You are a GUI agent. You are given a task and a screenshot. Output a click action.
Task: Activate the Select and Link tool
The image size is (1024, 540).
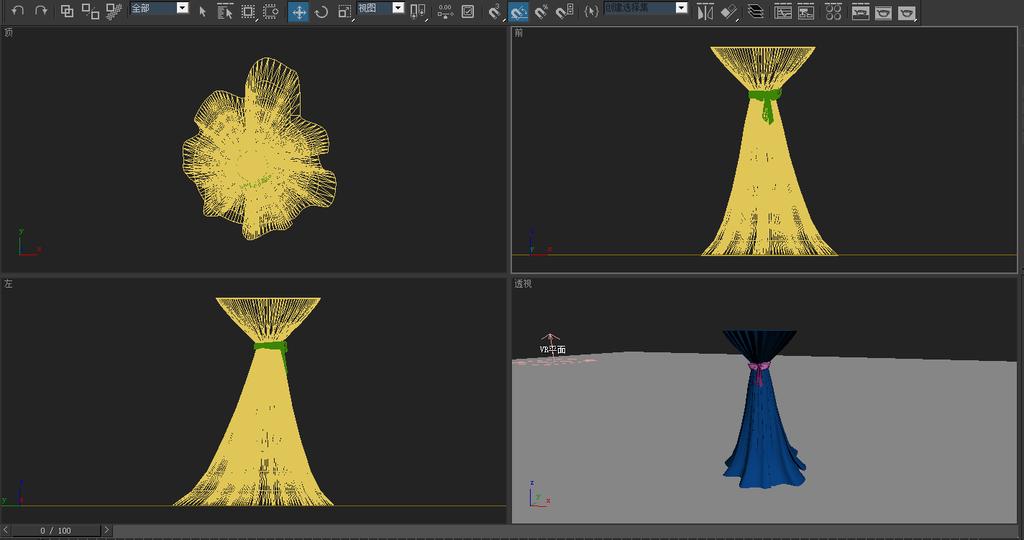coord(67,11)
